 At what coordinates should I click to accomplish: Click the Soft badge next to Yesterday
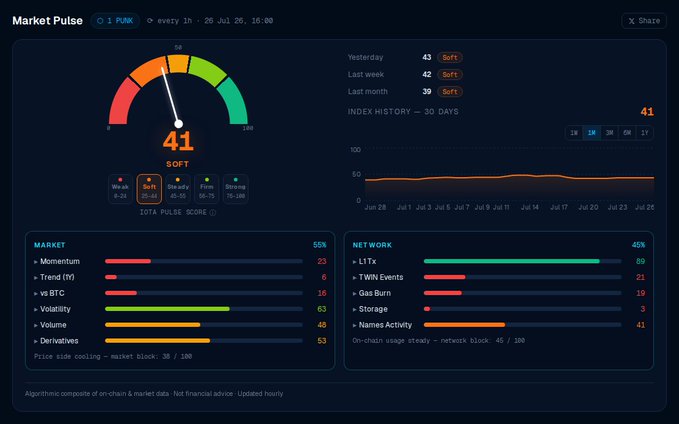450,58
